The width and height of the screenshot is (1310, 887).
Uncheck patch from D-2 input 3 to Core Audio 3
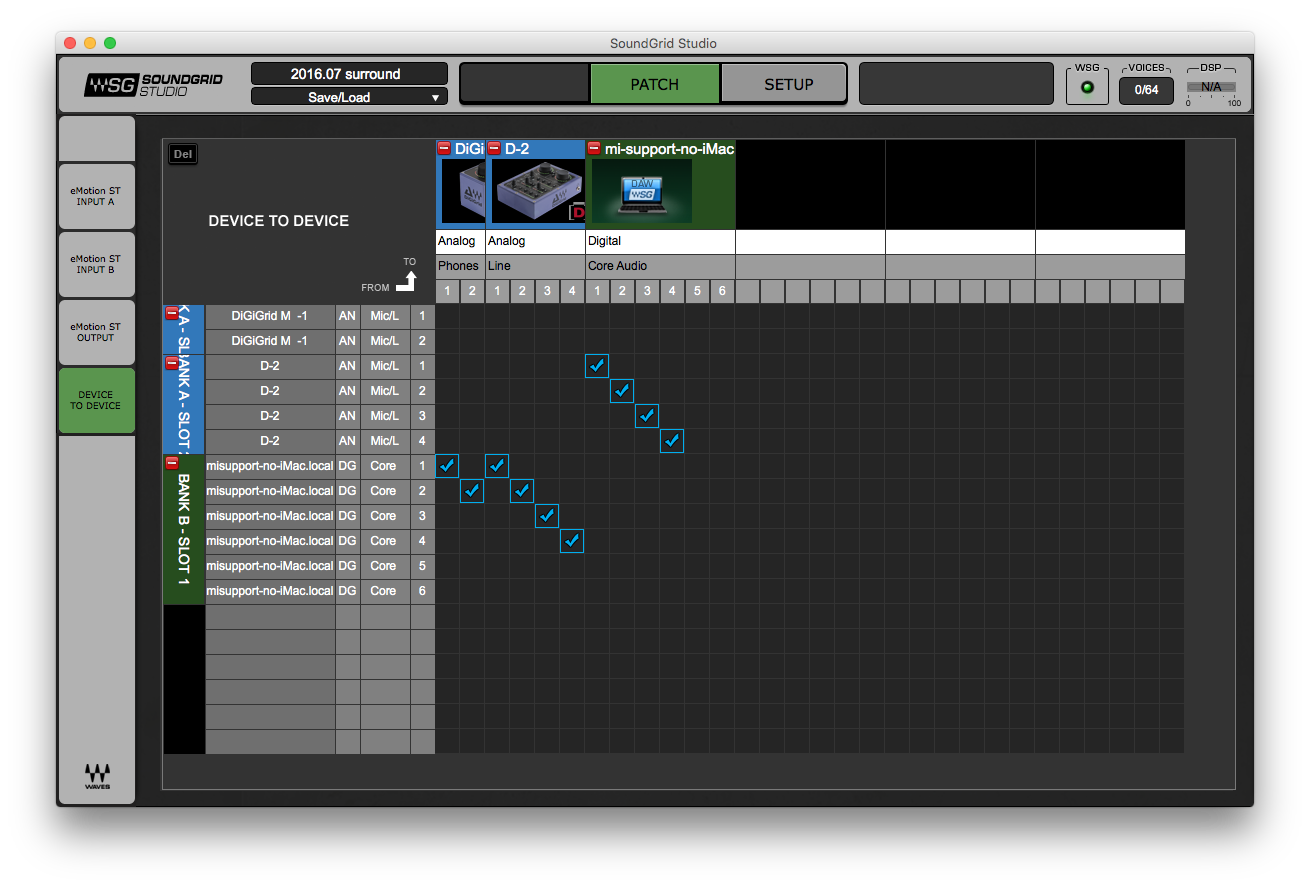[647, 416]
